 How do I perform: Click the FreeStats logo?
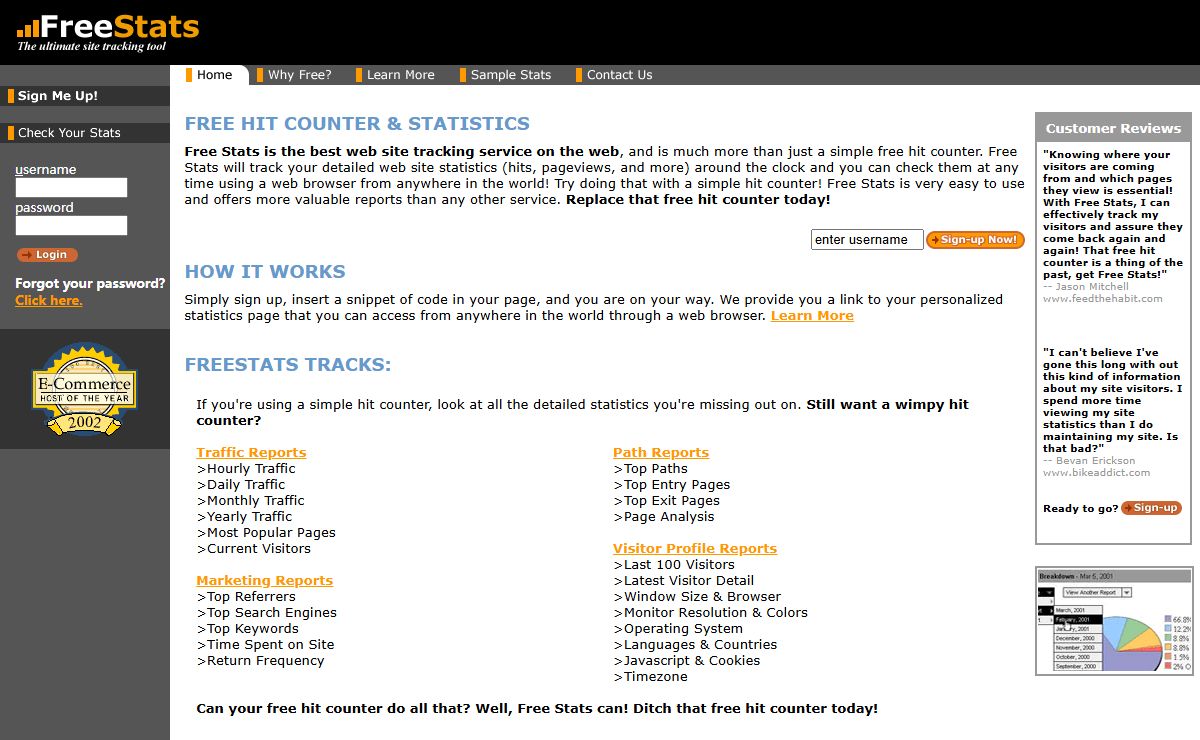[x=108, y=32]
